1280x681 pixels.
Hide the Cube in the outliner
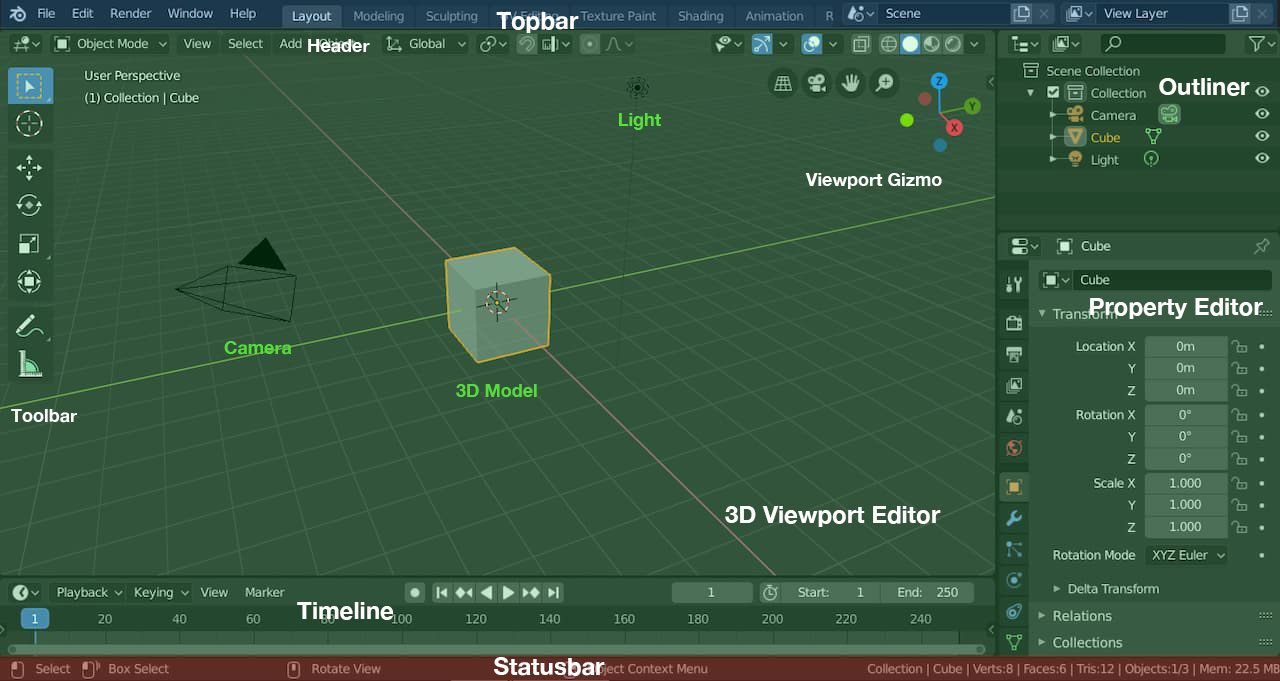tap(1262, 137)
